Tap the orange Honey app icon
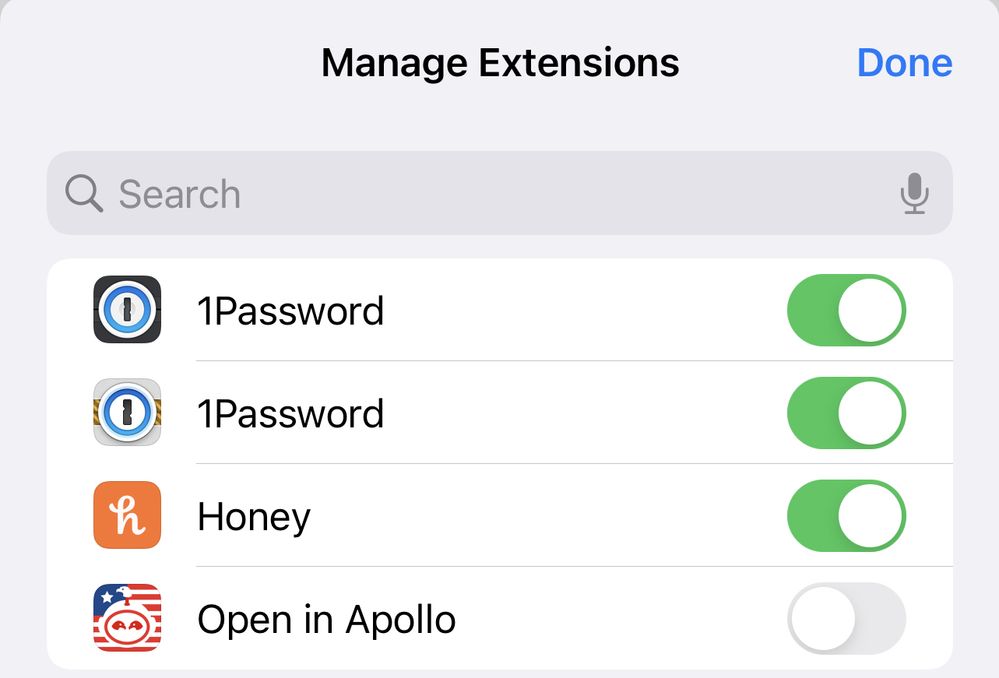 127,516
